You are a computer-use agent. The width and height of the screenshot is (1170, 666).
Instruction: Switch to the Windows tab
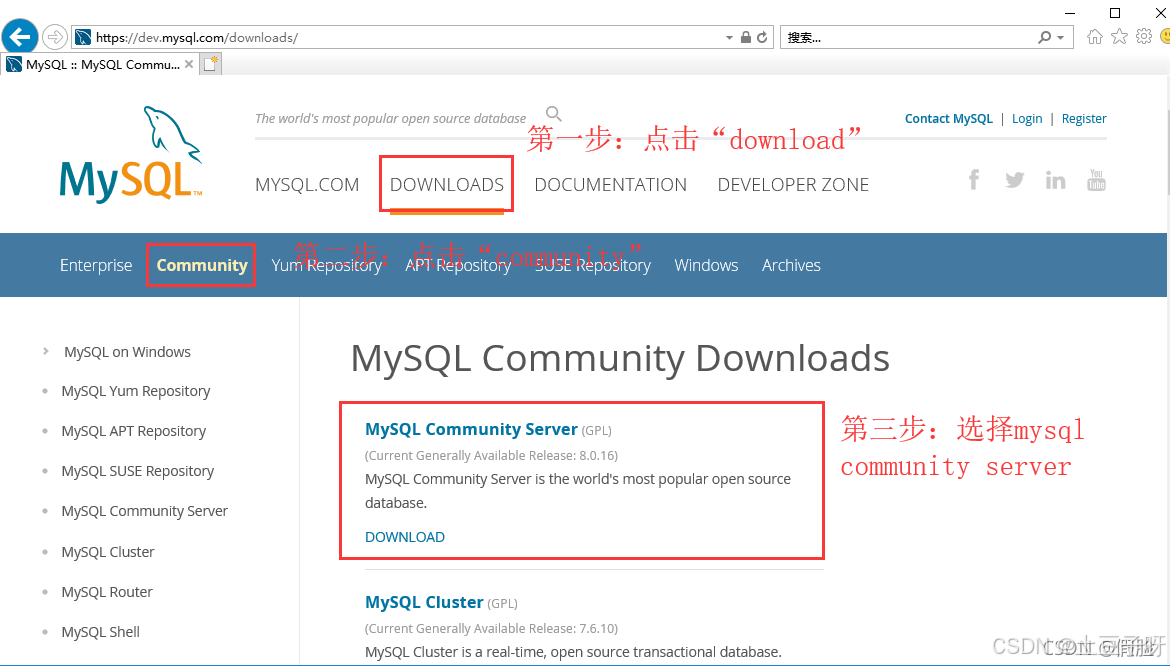click(706, 265)
